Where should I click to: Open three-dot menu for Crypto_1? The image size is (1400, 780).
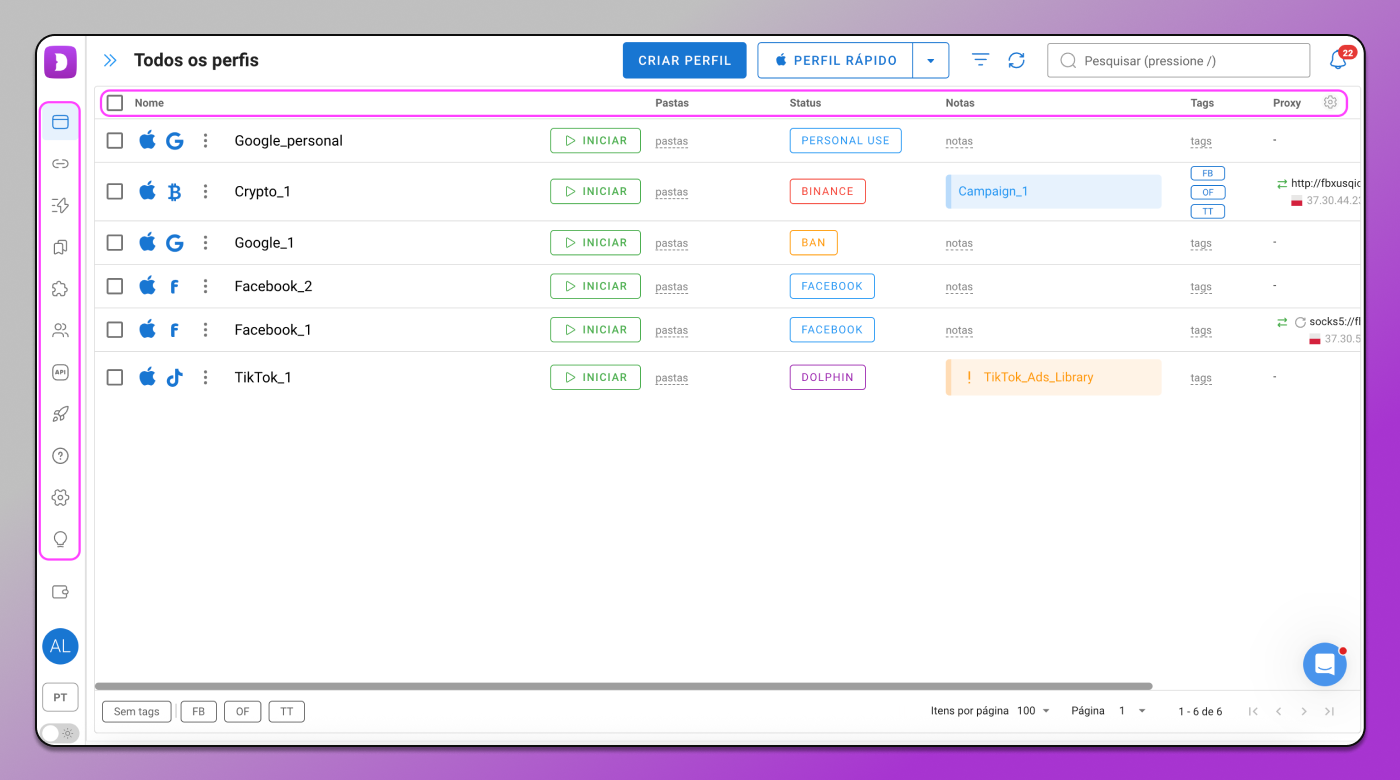[205, 192]
